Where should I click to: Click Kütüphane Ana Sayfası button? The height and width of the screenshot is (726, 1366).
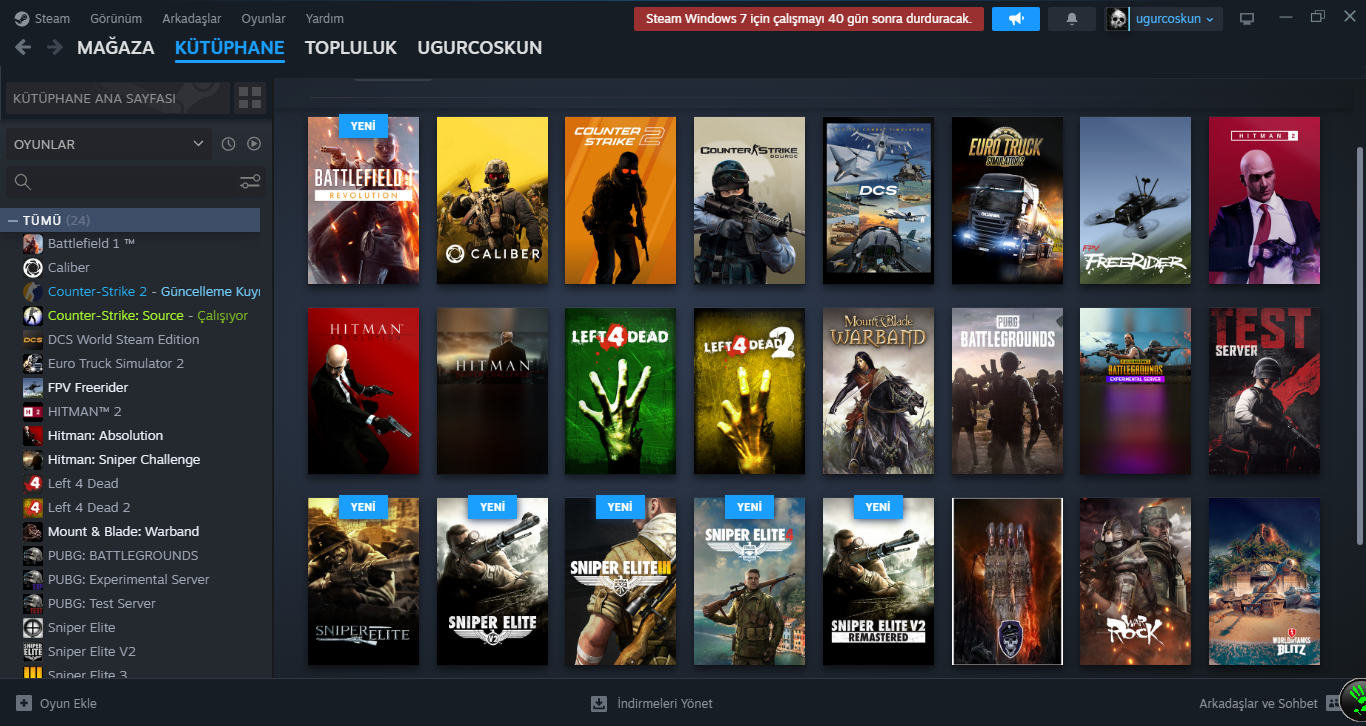click(116, 98)
